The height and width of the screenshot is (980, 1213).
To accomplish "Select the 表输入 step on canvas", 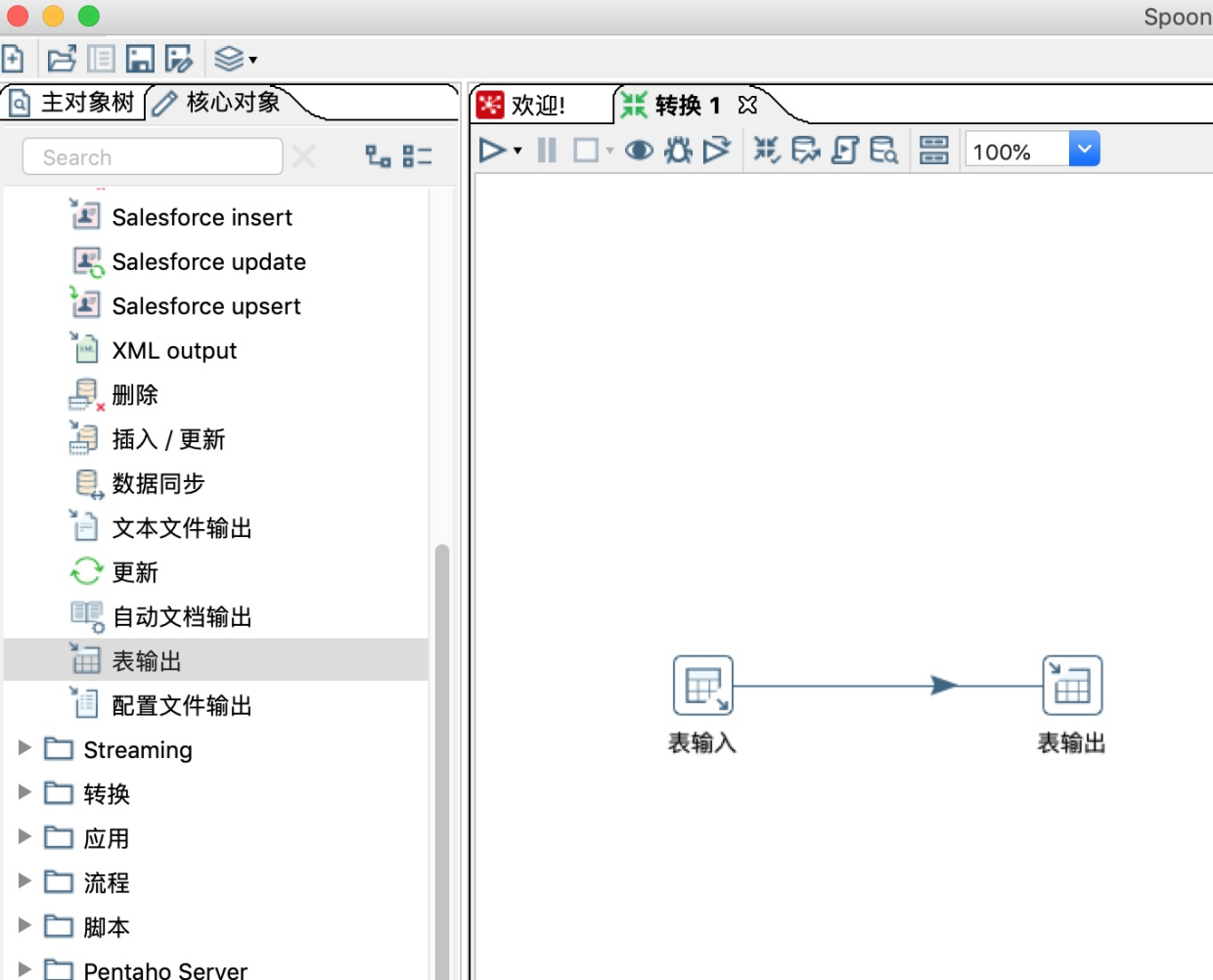I will tap(702, 686).
